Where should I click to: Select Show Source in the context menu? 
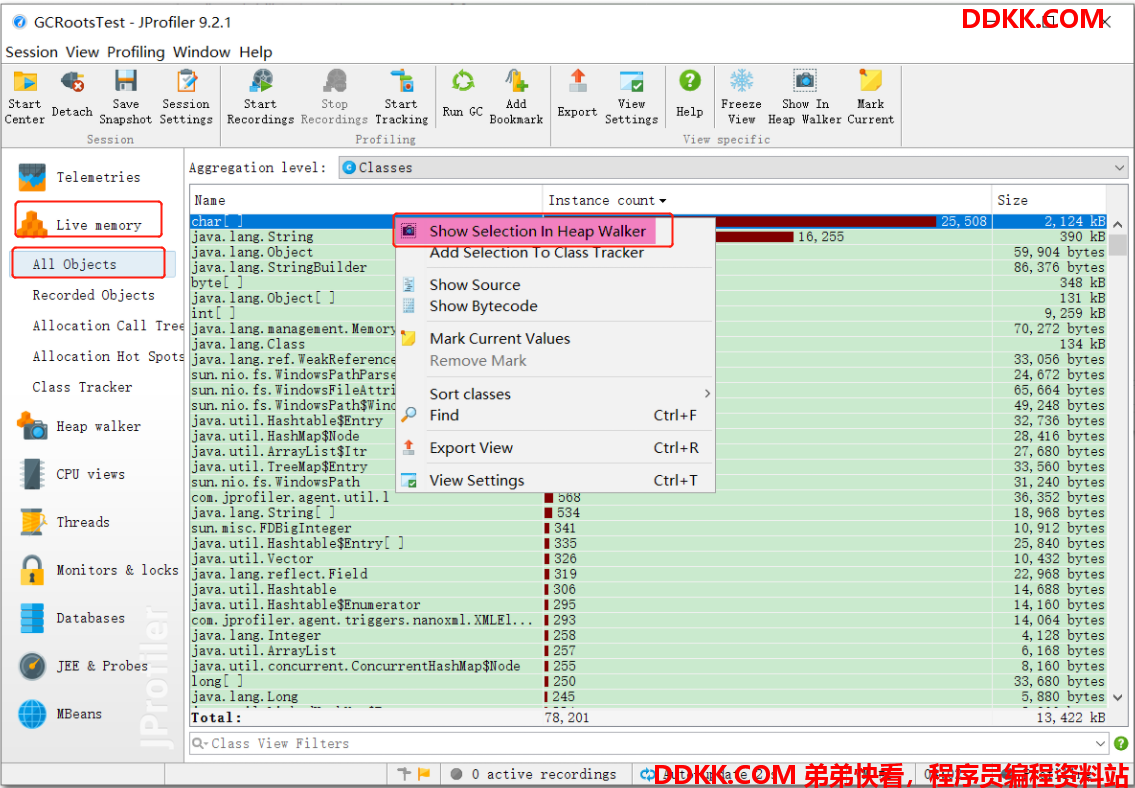click(x=475, y=285)
